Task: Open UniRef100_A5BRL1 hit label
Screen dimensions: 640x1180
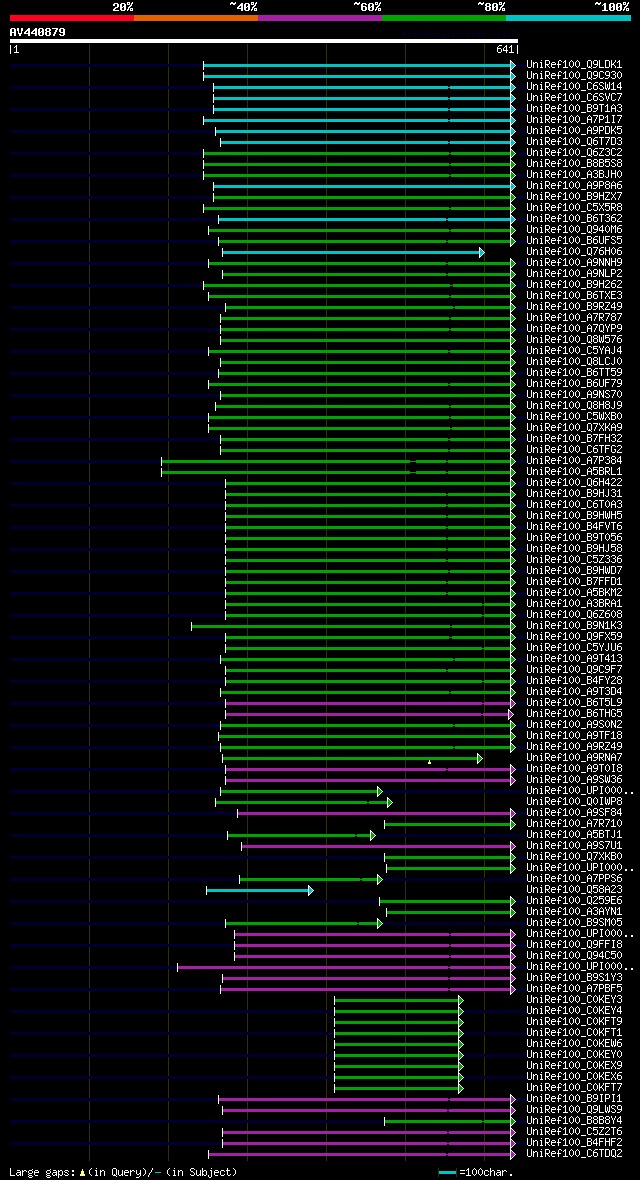Action: coord(574,472)
